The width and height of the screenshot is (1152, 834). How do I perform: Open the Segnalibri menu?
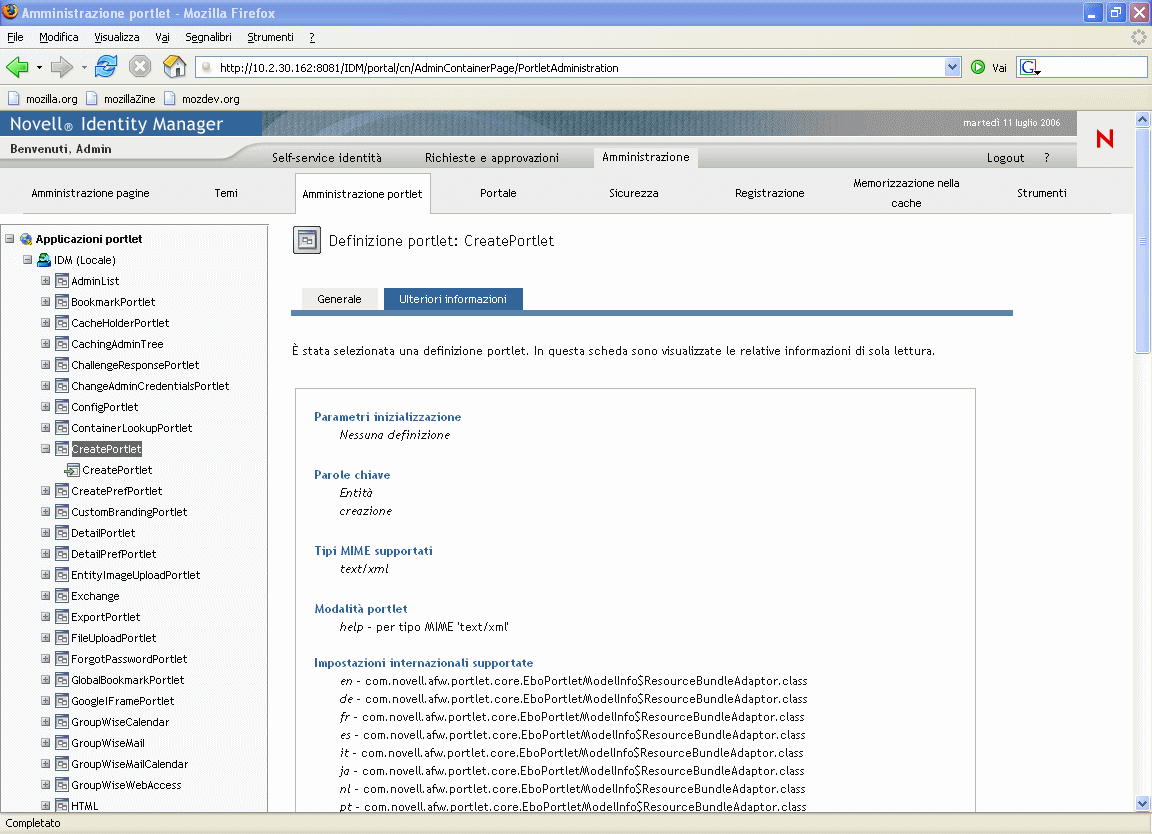click(x=208, y=37)
